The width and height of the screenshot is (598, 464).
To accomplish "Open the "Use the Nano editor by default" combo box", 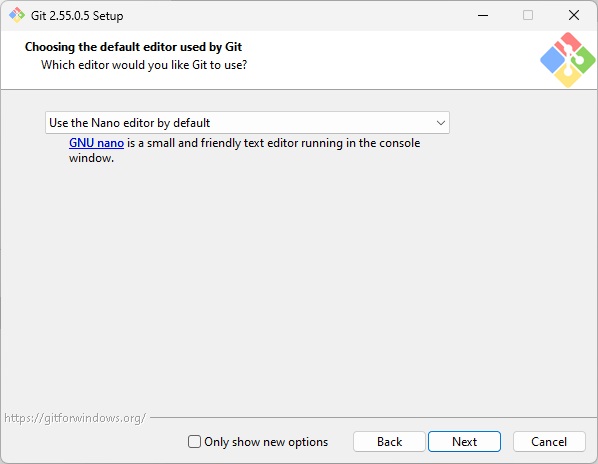I will [247, 123].
